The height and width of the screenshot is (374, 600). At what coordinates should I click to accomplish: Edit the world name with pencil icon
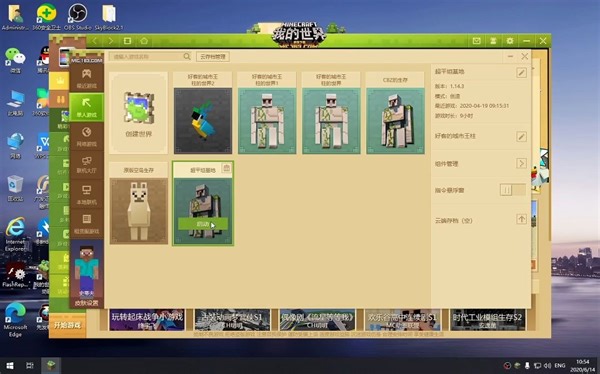(x=521, y=72)
